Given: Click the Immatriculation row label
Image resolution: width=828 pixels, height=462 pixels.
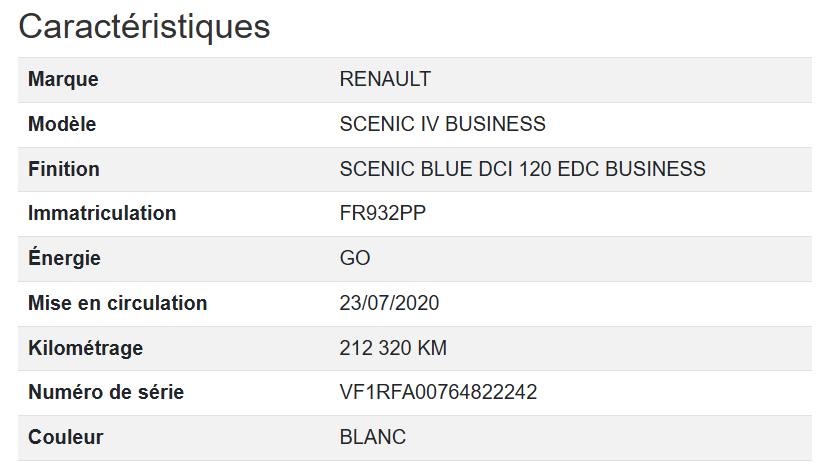Looking at the screenshot, I should click(x=102, y=213).
